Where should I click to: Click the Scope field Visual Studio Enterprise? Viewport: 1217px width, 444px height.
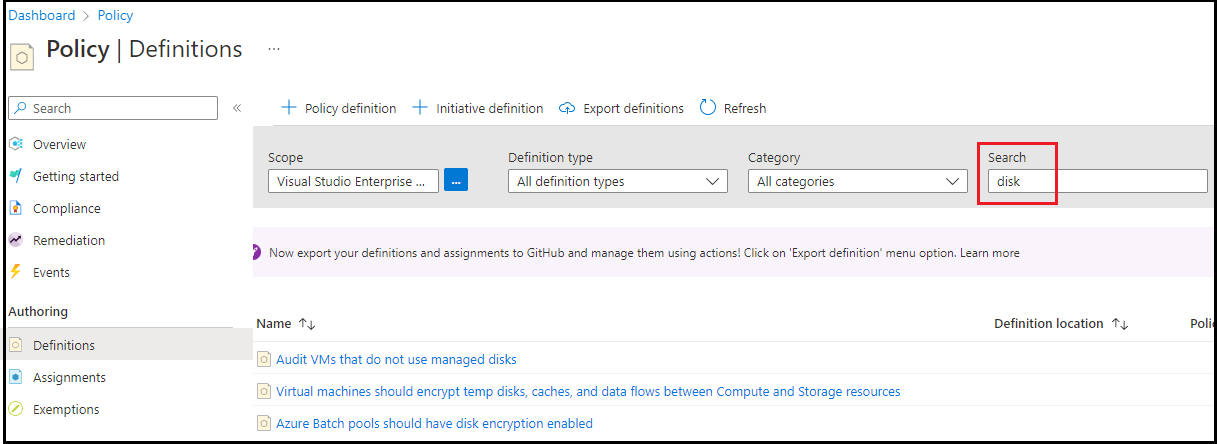pyautogui.click(x=353, y=181)
